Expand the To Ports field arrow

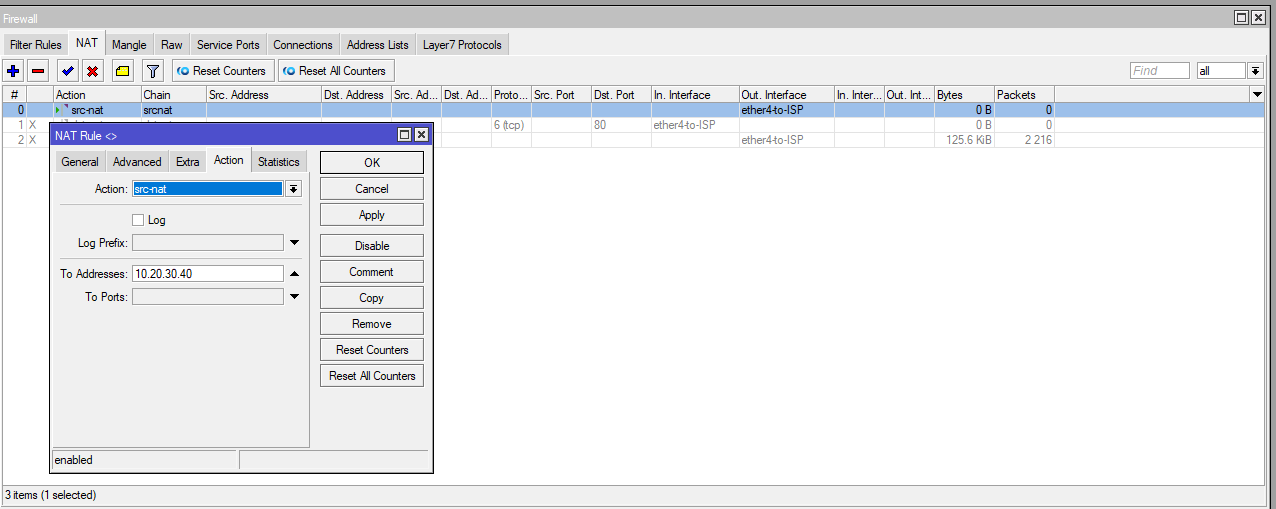click(294, 297)
